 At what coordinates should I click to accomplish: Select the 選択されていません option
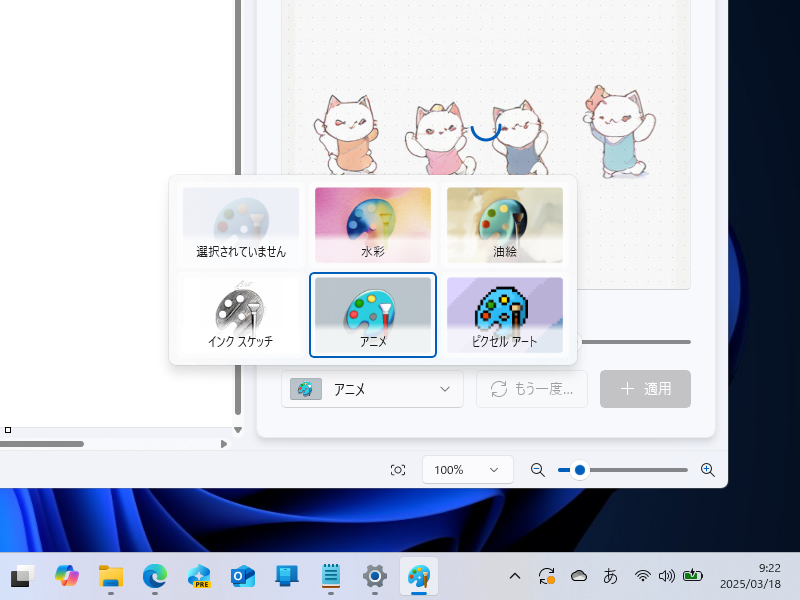[241, 225]
